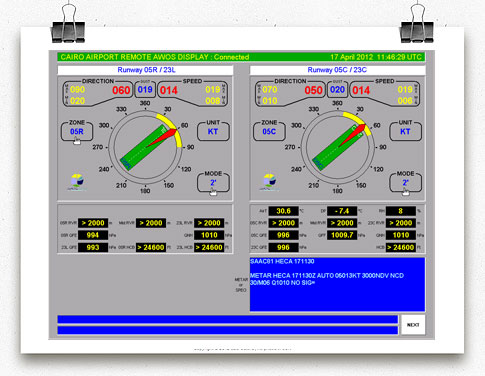Click the 05R zone selector
Screen dimensions: 485x376
point(77,132)
